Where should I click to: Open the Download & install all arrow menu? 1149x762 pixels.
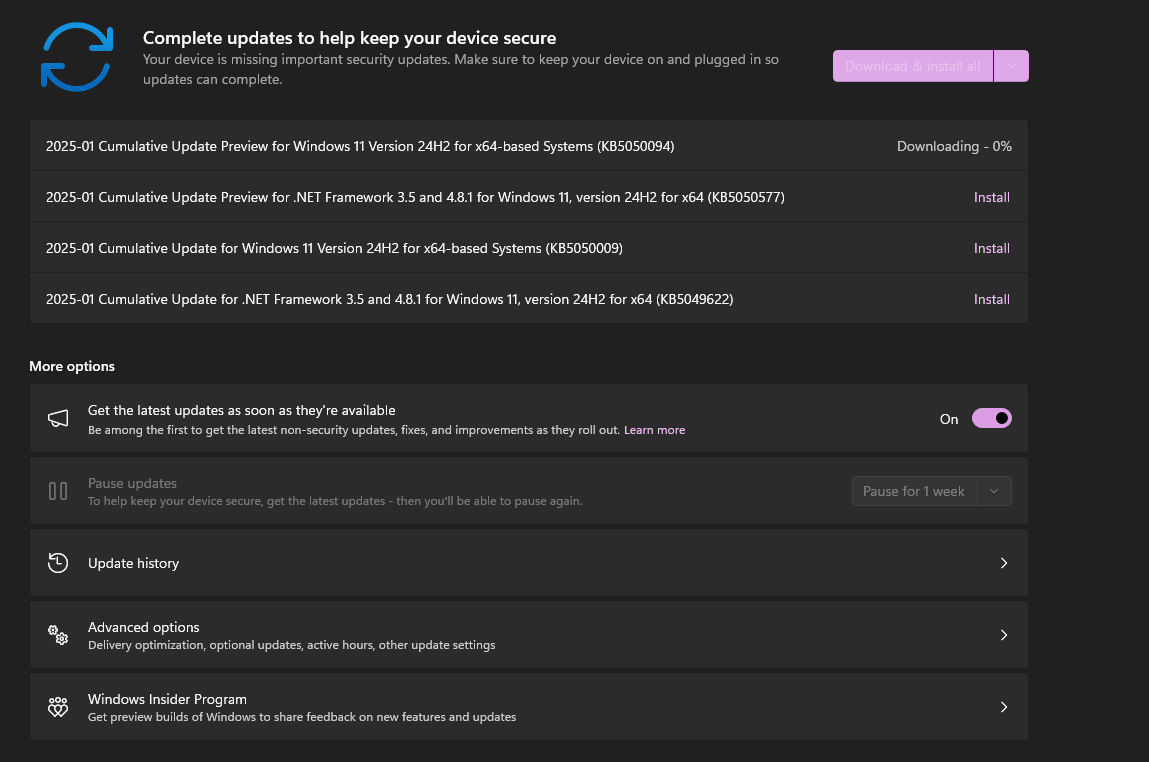pyautogui.click(x=1011, y=66)
